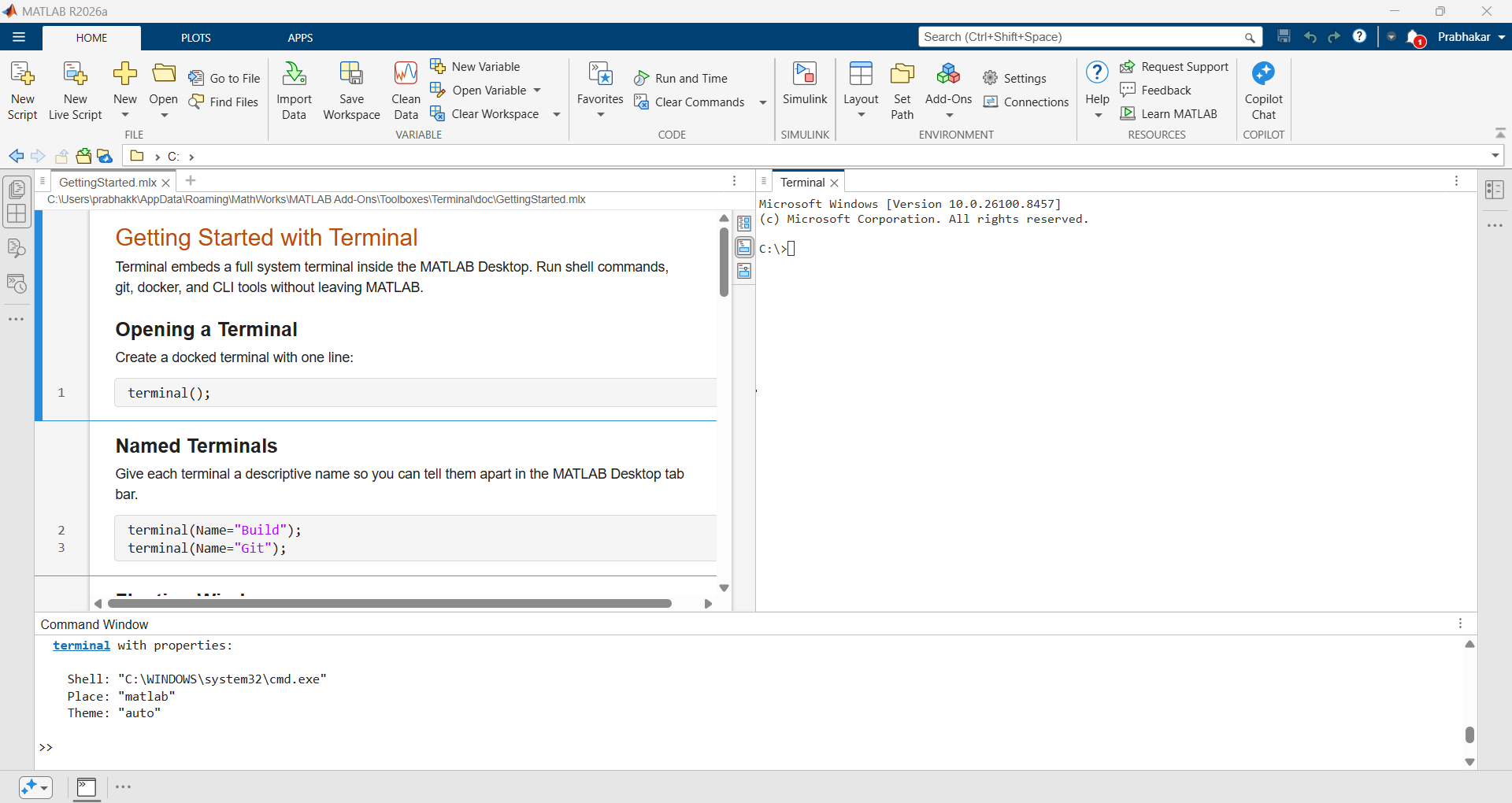This screenshot has height=803, width=1512.
Task: Open Command Window three-dot actions menu
Action: click(1460, 624)
